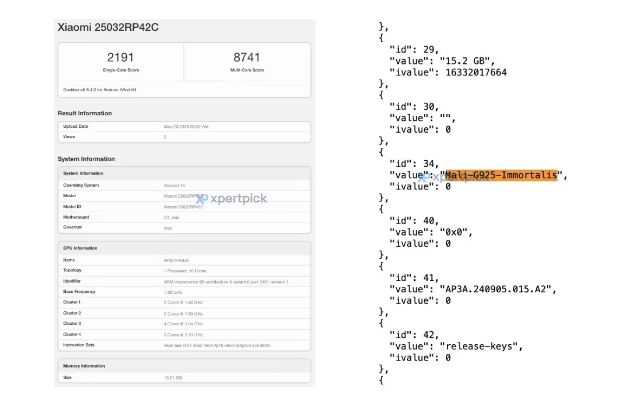Click the Base Frequency row
Viewport: 641px width, 399px height.
pos(184,292)
